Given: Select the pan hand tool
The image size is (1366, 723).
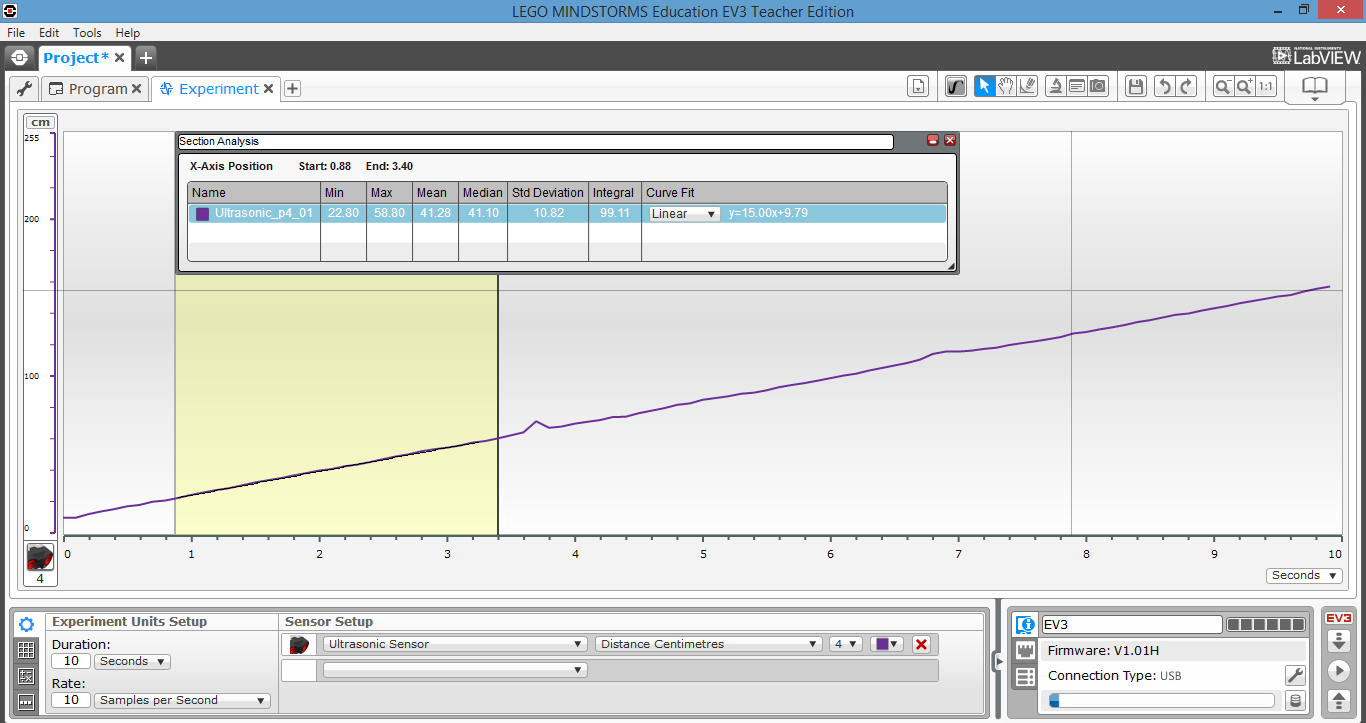Looking at the screenshot, I should click(1006, 87).
